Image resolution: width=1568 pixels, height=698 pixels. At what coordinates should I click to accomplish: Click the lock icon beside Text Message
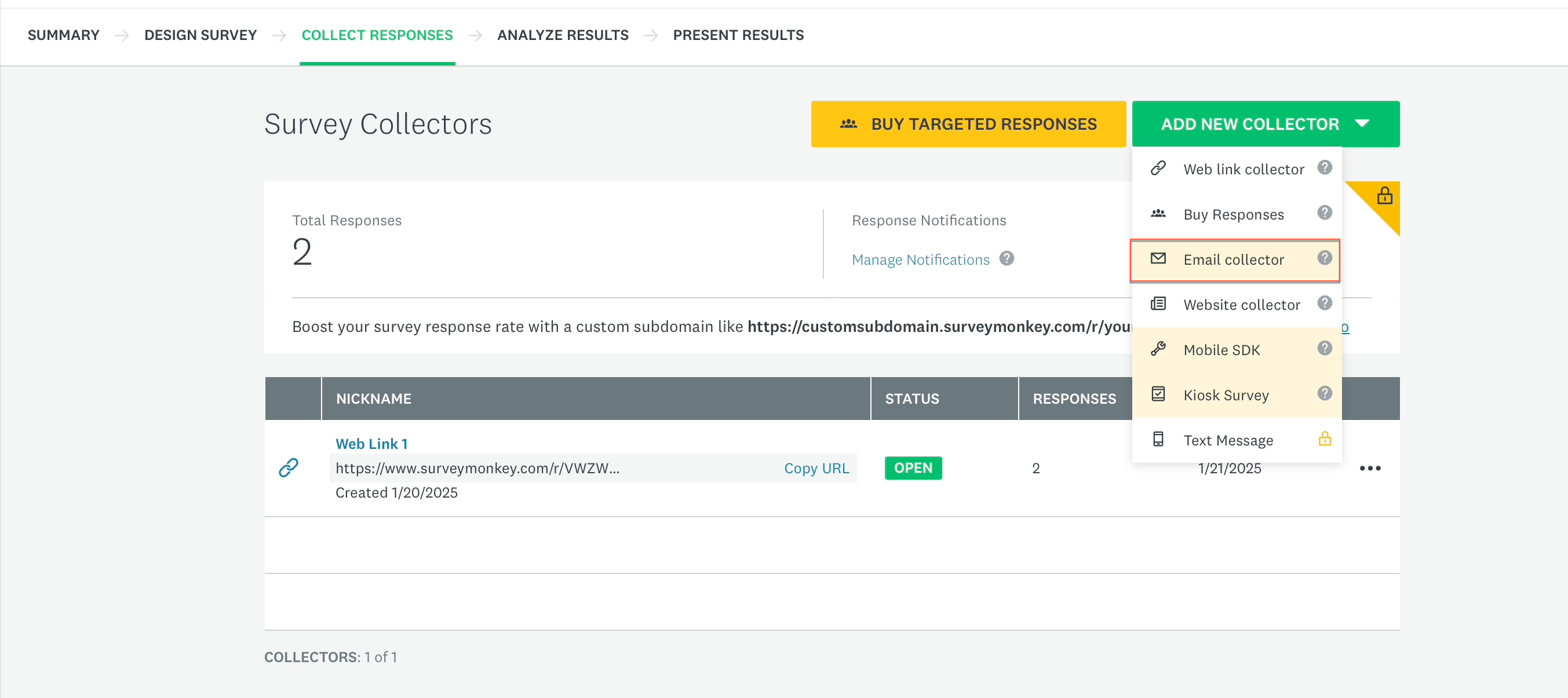(x=1324, y=438)
